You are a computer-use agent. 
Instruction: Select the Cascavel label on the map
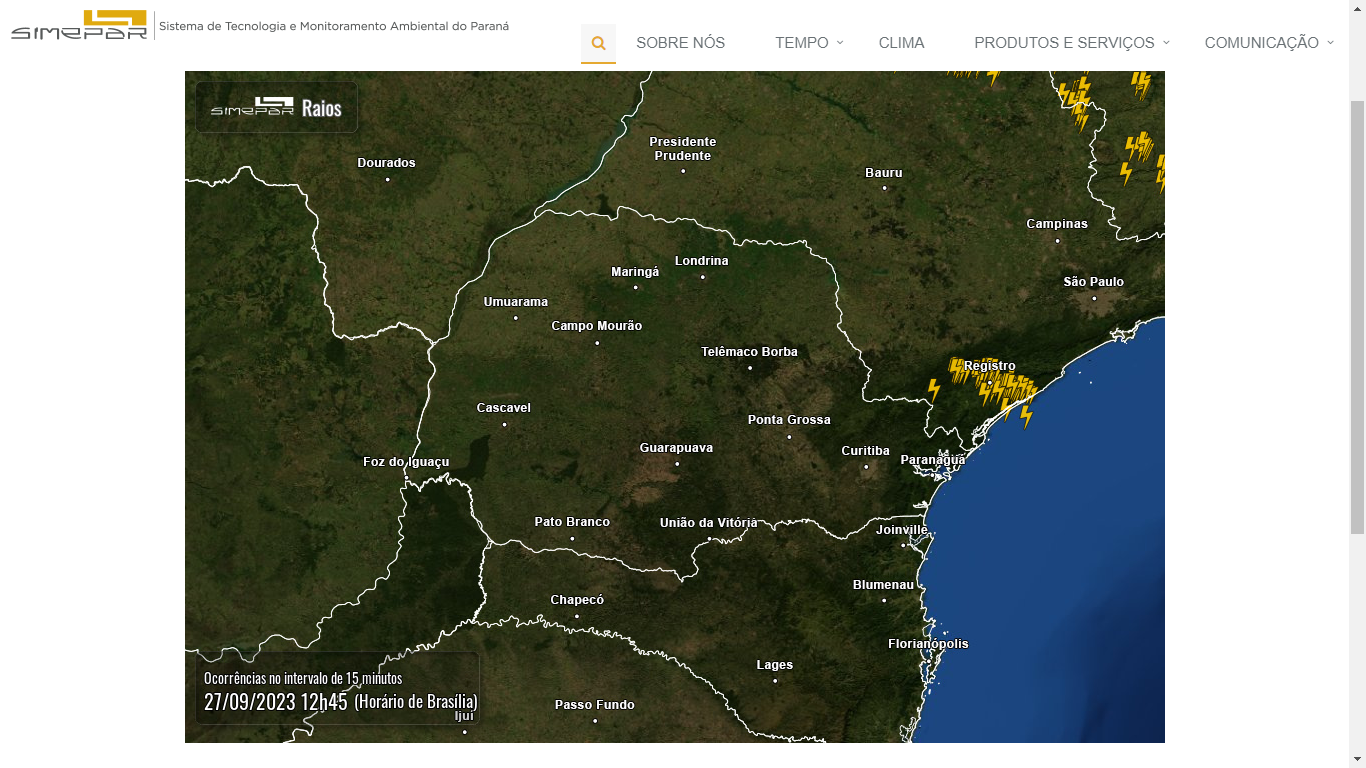(x=504, y=408)
